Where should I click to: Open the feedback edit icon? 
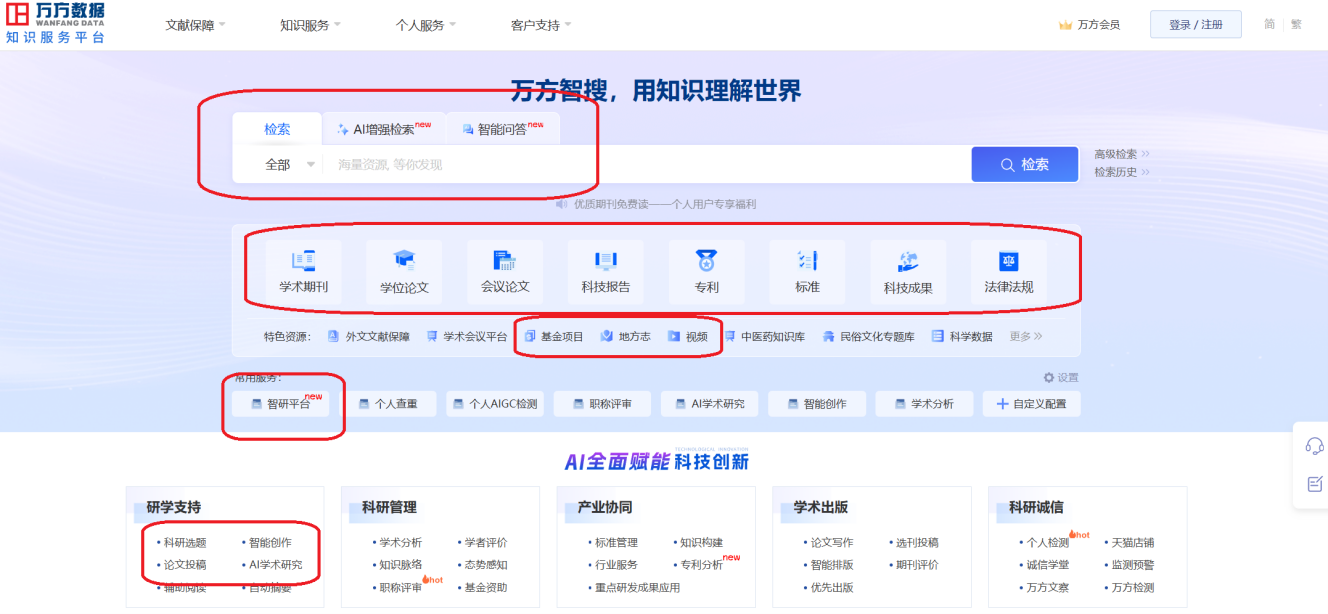[x=1315, y=484]
